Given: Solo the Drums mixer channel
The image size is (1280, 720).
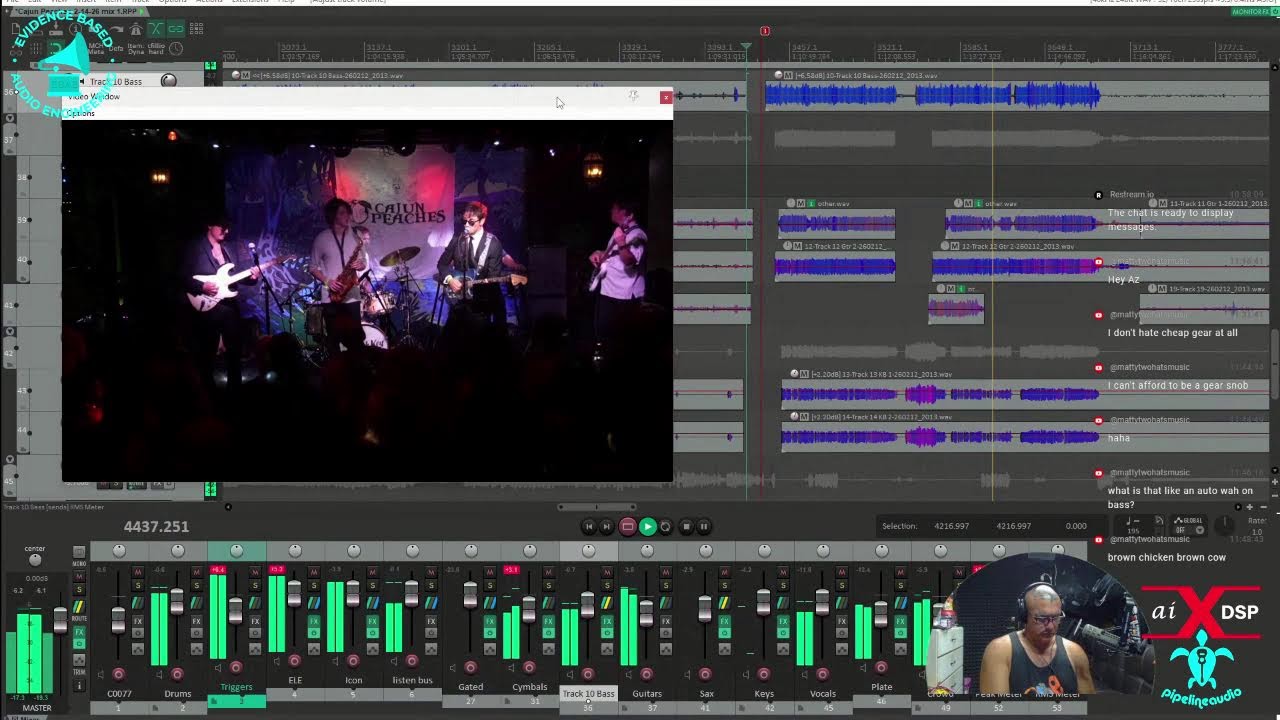Looking at the screenshot, I should click(x=196, y=585).
